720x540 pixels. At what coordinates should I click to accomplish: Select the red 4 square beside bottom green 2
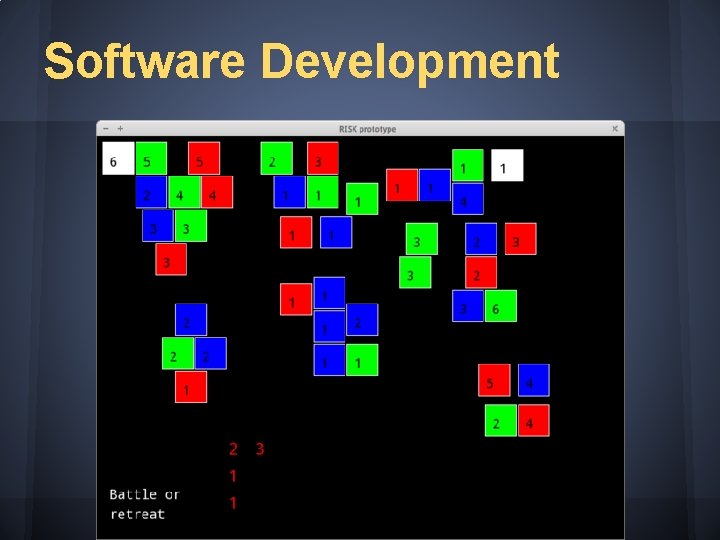(x=534, y=420)
